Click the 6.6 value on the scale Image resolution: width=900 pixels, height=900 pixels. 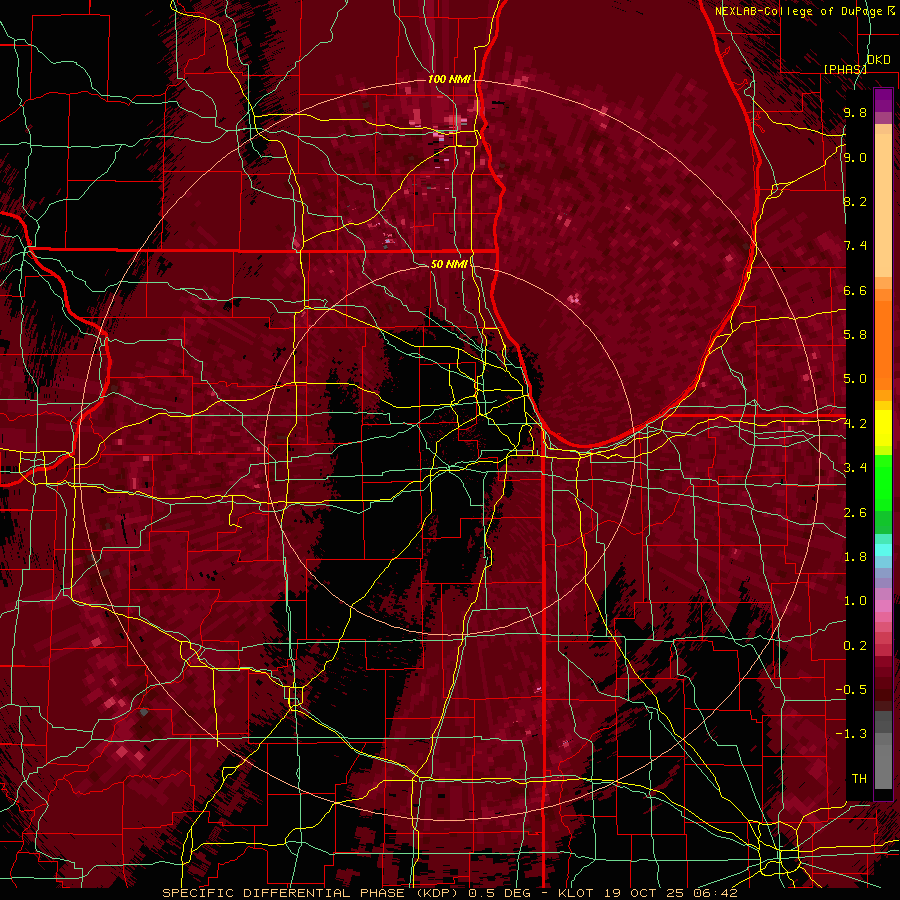coord(855,290)
